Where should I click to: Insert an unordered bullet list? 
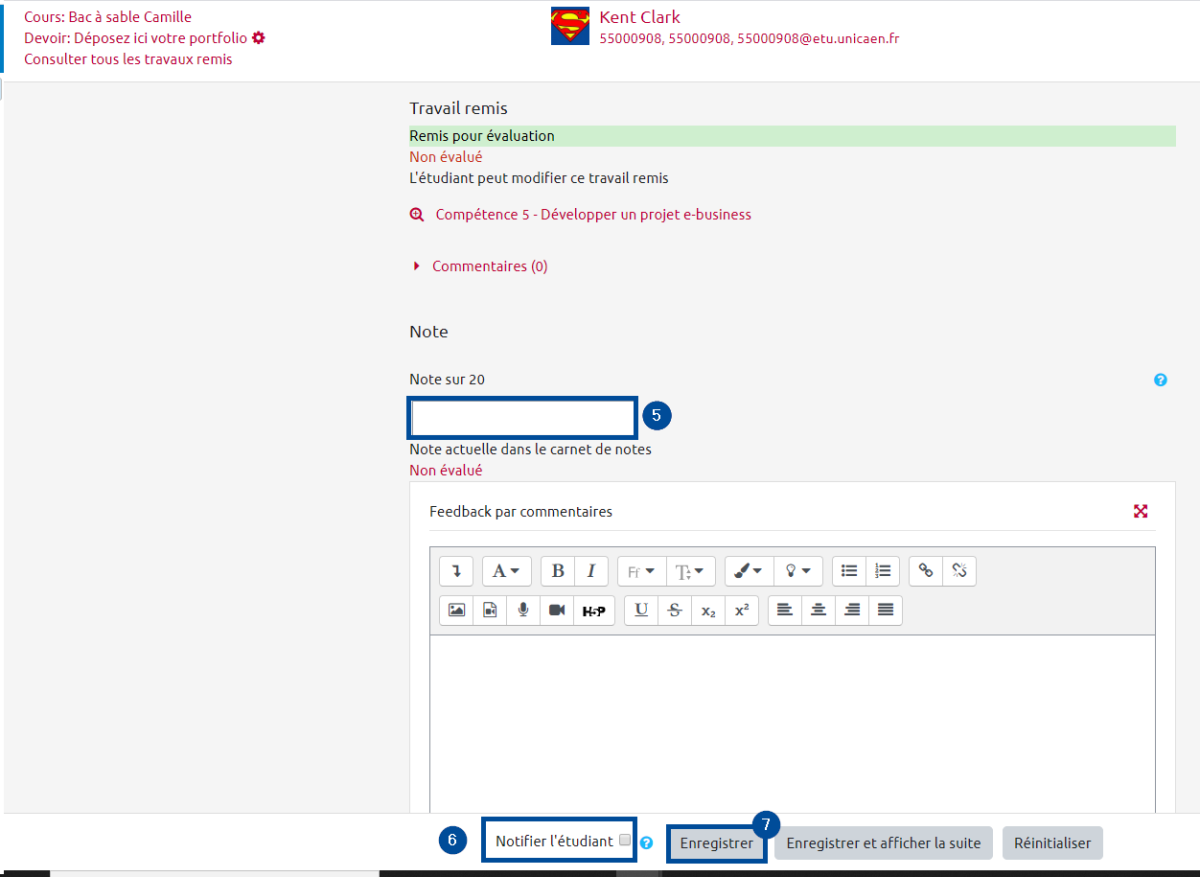point(849,571)
